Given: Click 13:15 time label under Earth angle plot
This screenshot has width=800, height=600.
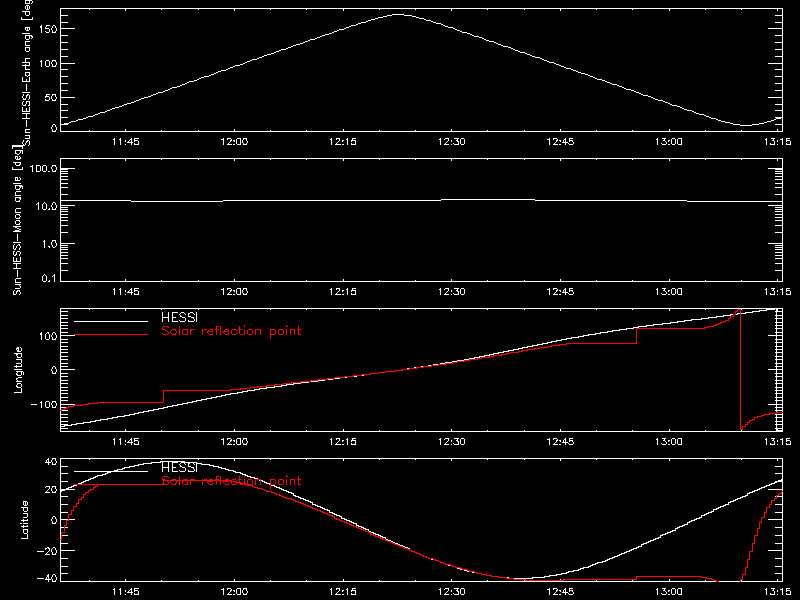Looking at the screenshot, I should click(778, 141).
